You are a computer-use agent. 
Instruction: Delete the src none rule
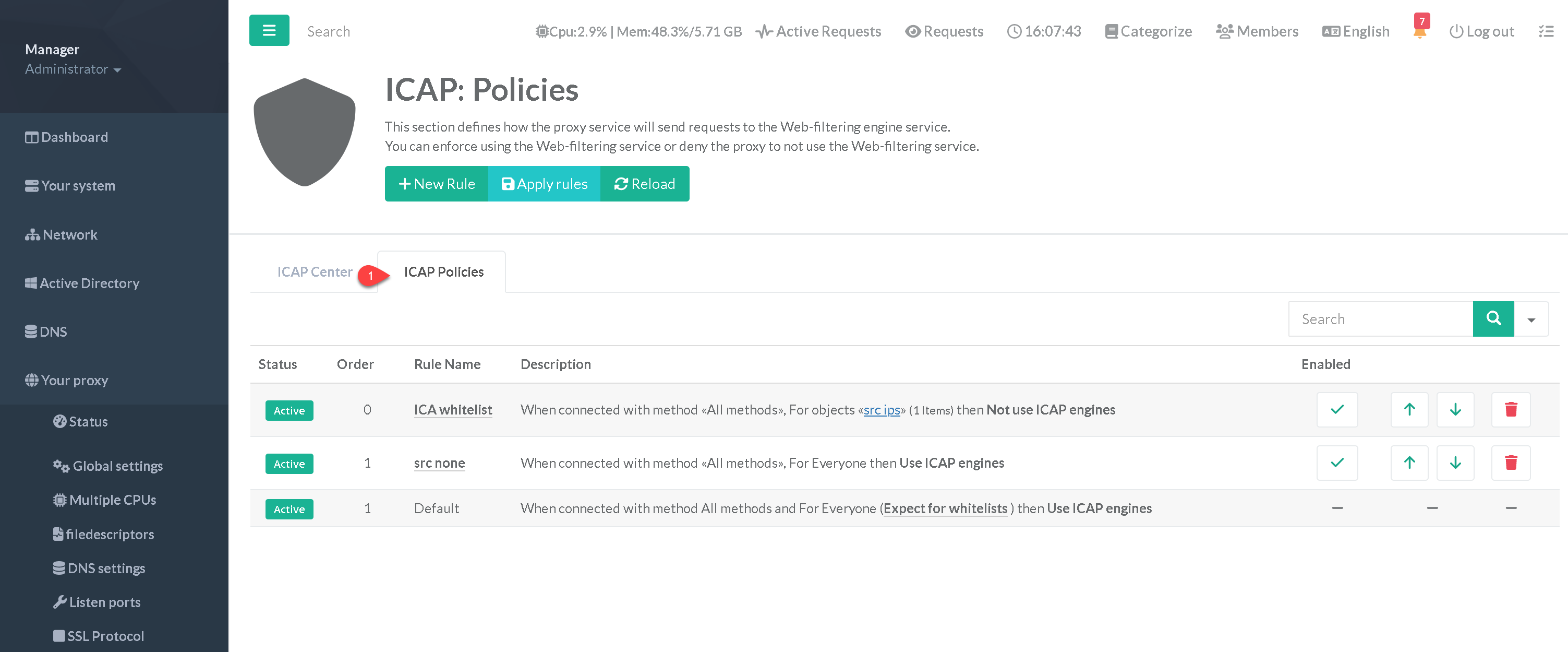1510,463
